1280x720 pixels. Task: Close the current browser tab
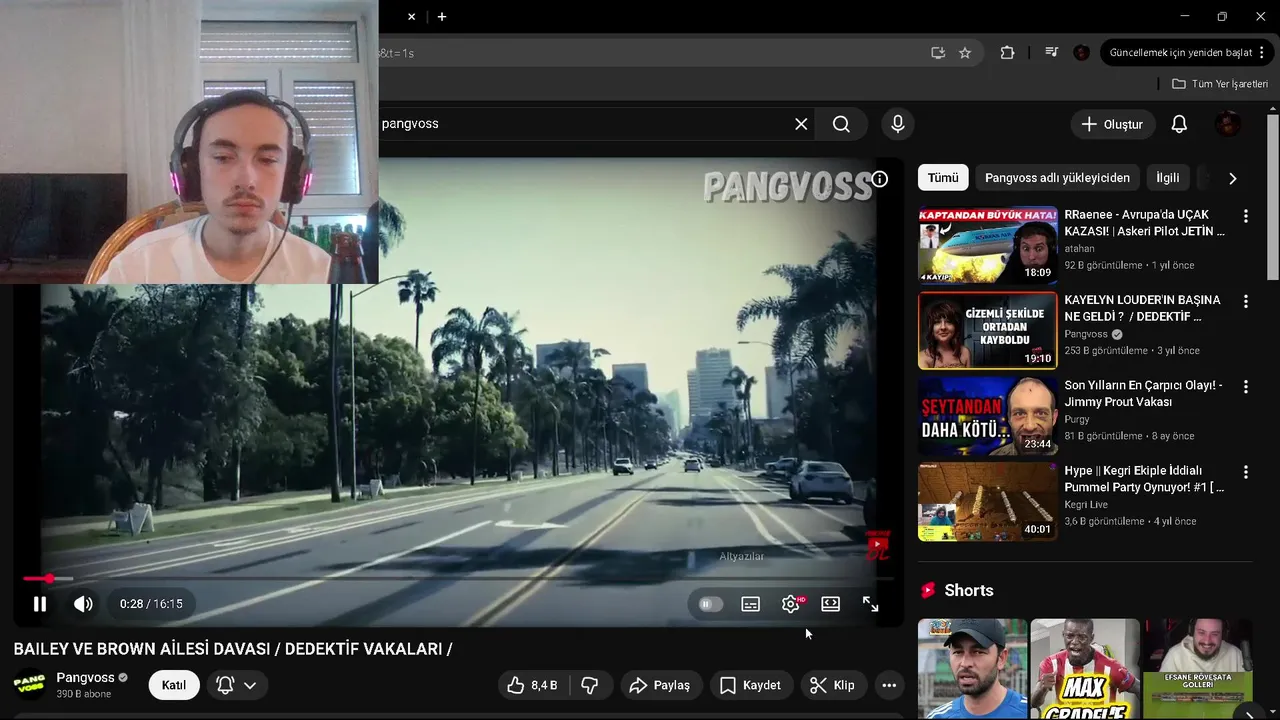tap(411, 17)
